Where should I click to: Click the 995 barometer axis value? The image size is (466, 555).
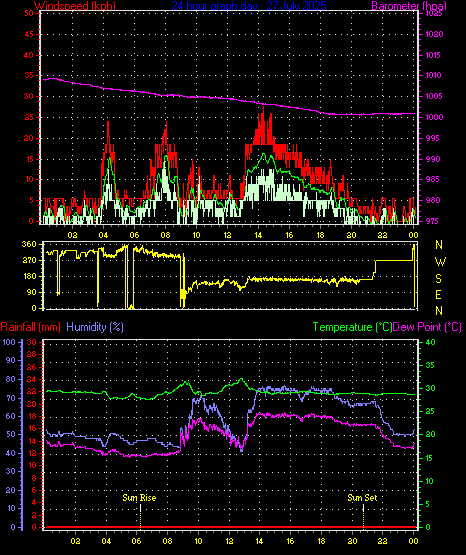click(x=432, y=138)
